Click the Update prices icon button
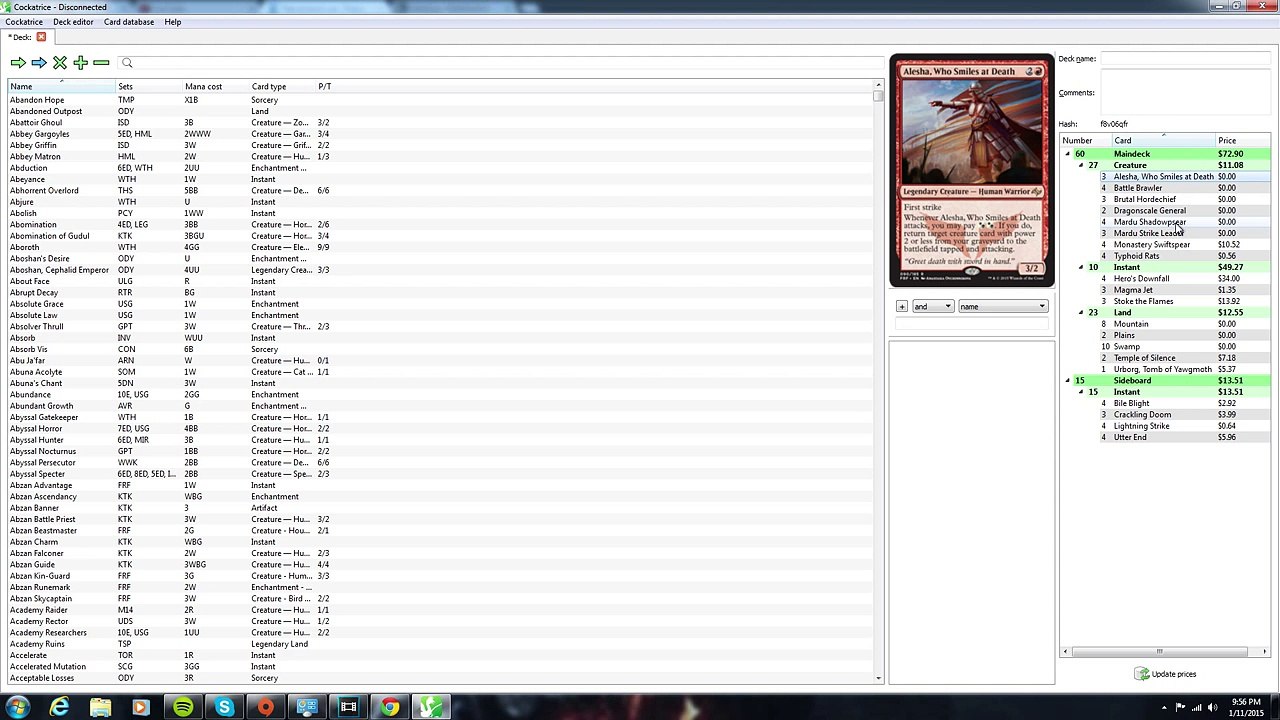Screen dimensions: 1280x720 pyautogui.click(x=1165, y=674)
